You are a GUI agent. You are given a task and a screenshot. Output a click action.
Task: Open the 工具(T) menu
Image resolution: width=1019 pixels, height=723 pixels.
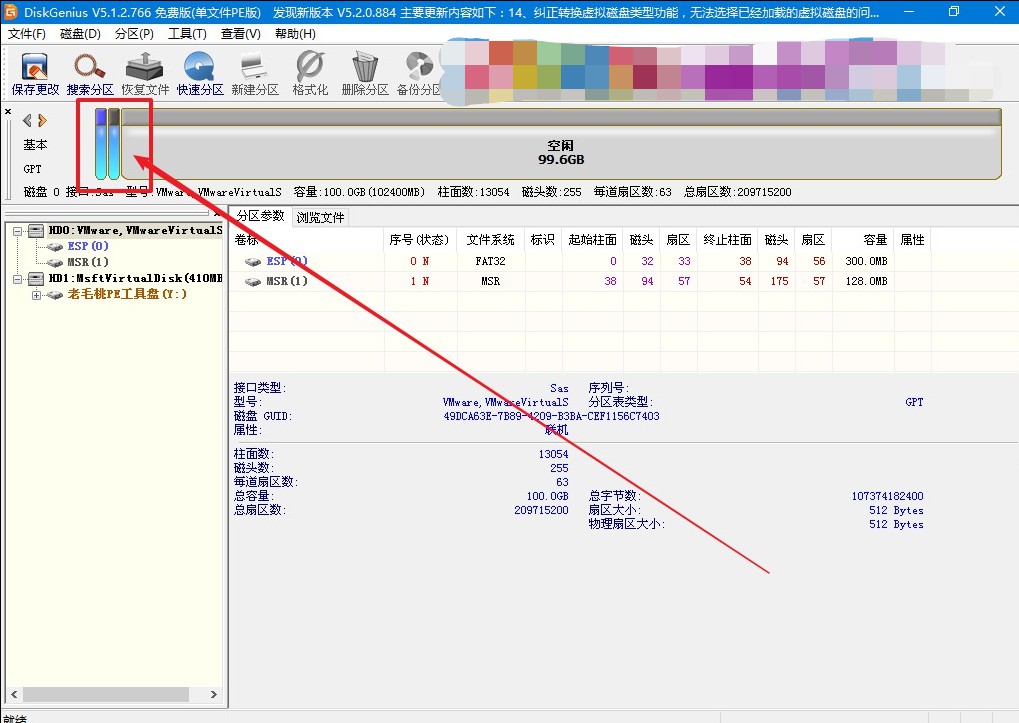tap(187, 34)
